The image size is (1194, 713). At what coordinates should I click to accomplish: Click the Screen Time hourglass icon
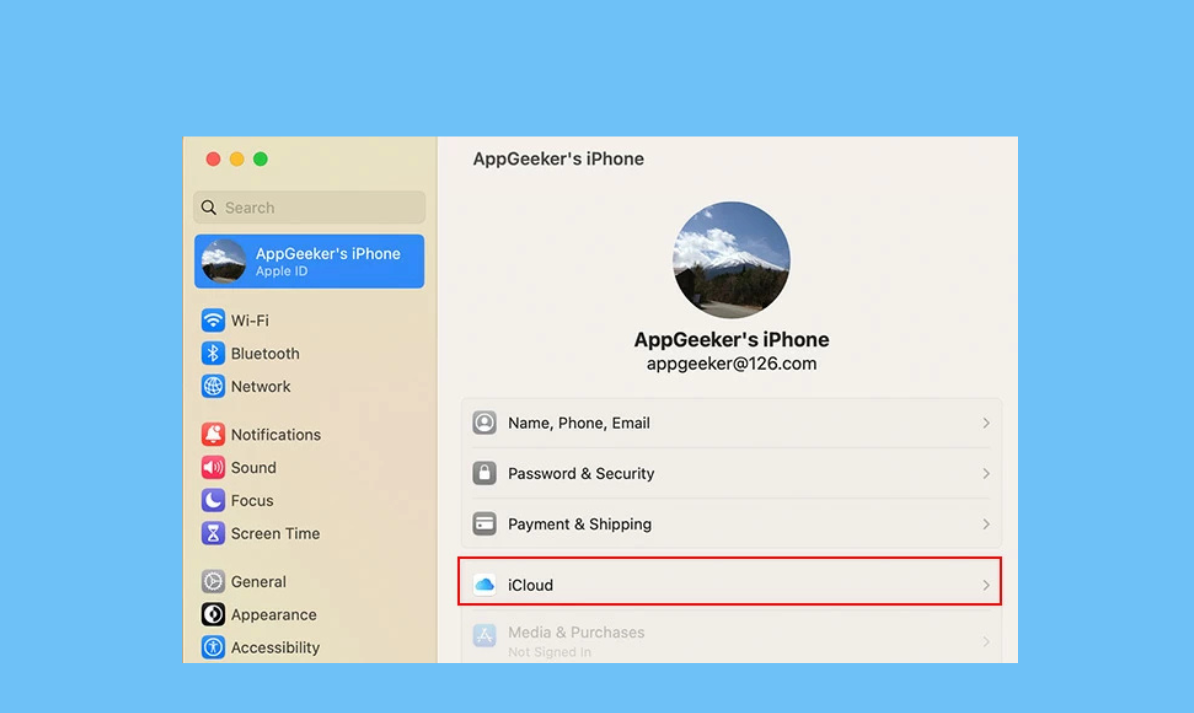(213, 533)
